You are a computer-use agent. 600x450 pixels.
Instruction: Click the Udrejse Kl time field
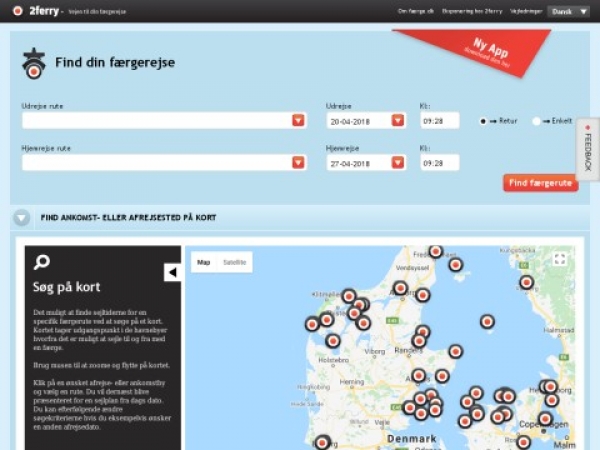tap(440, 121)
